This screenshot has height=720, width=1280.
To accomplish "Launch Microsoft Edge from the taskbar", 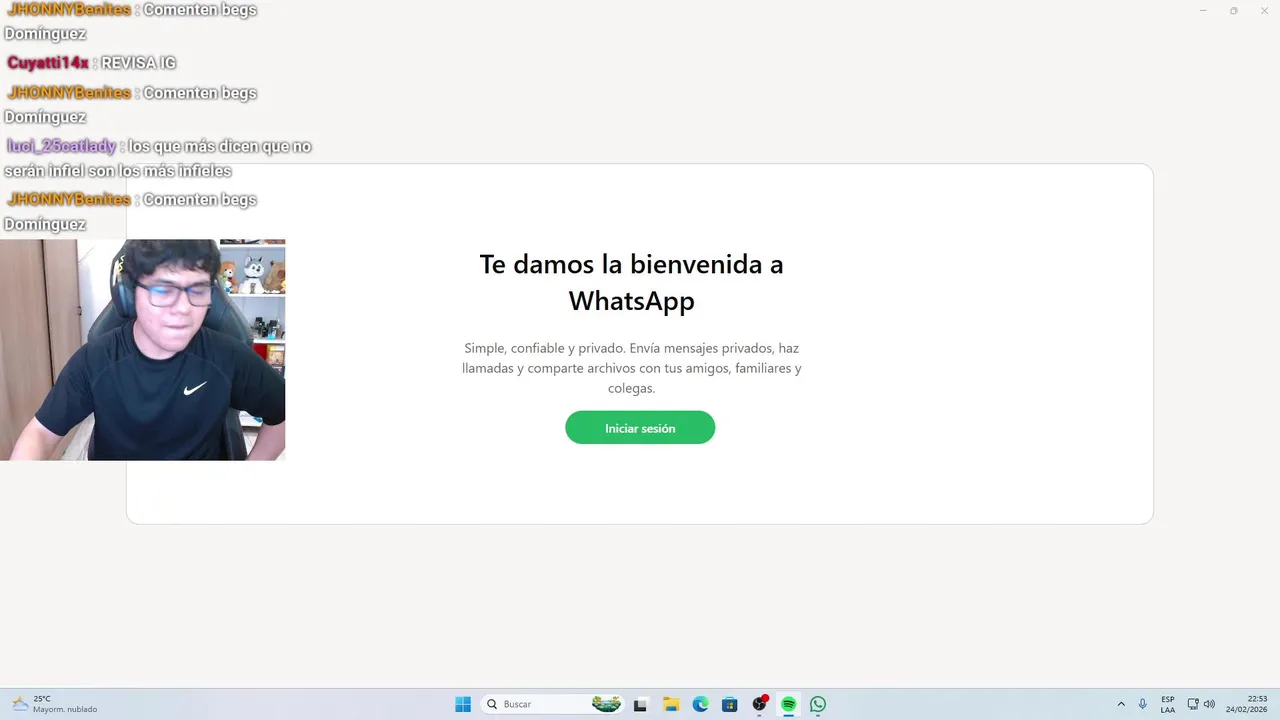I will 701,704.
